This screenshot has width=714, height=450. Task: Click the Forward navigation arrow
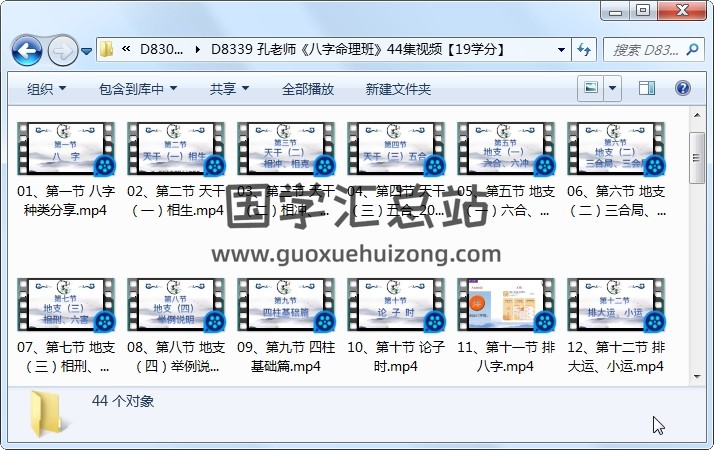pyautogui.click(x=62, y=51)
